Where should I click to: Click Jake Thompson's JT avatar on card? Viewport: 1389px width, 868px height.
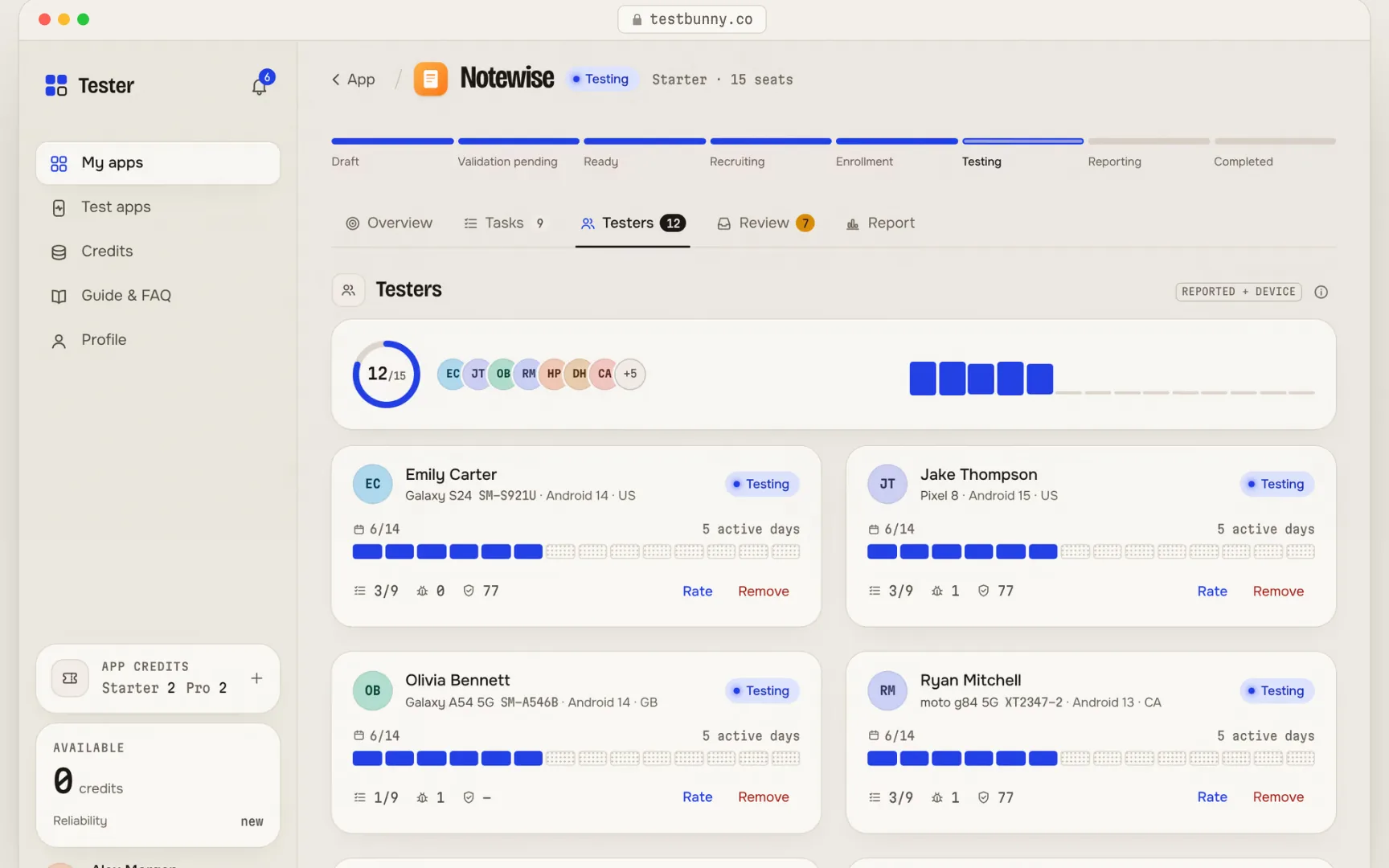coord(887,484)
